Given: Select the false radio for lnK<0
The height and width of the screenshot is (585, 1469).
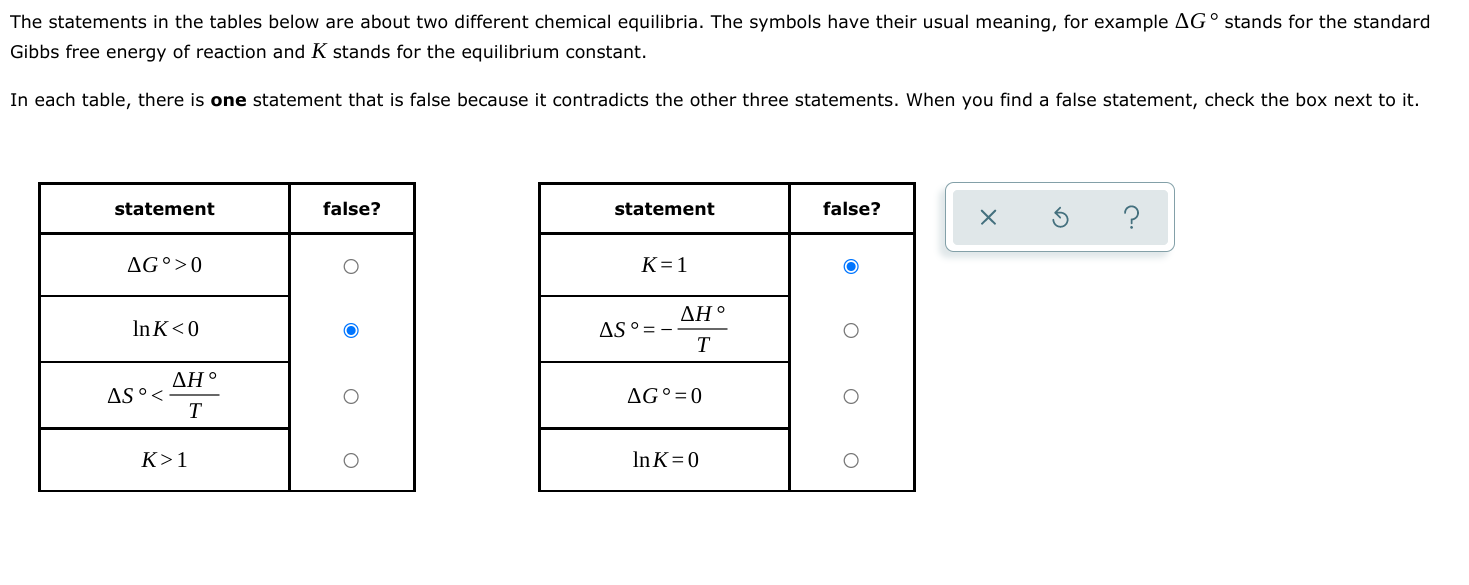Looking at the screenshot, I should click(x=350, y=330).
